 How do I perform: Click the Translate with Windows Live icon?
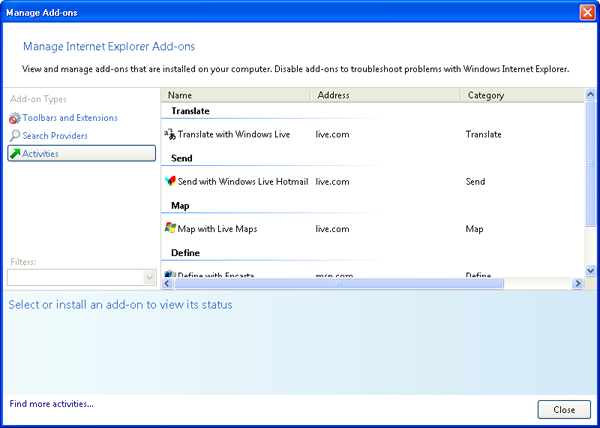[x=170, y=134]
